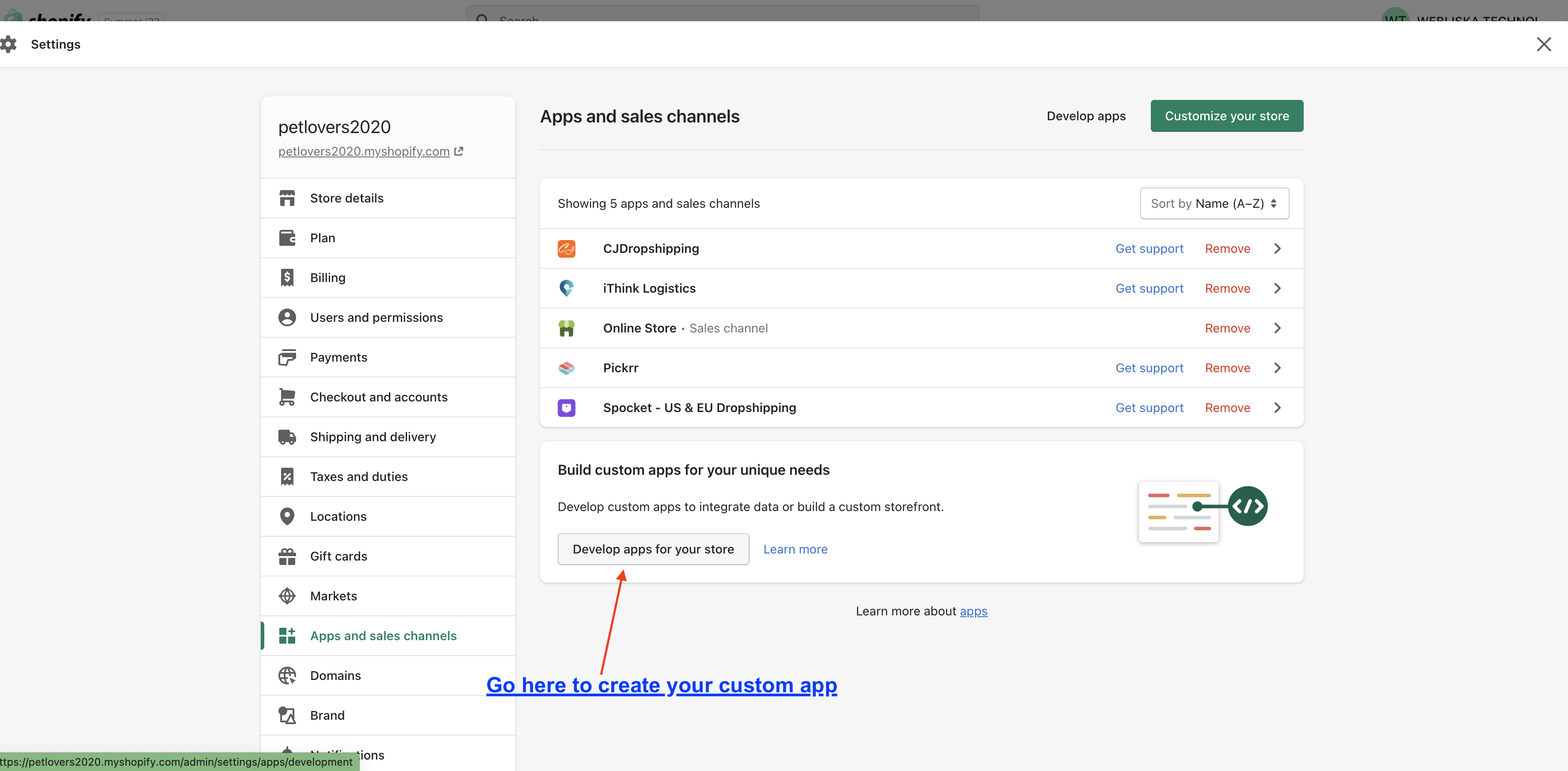Go to Gift cards
Screen dimensions: 1568x771
pos(388,556)
